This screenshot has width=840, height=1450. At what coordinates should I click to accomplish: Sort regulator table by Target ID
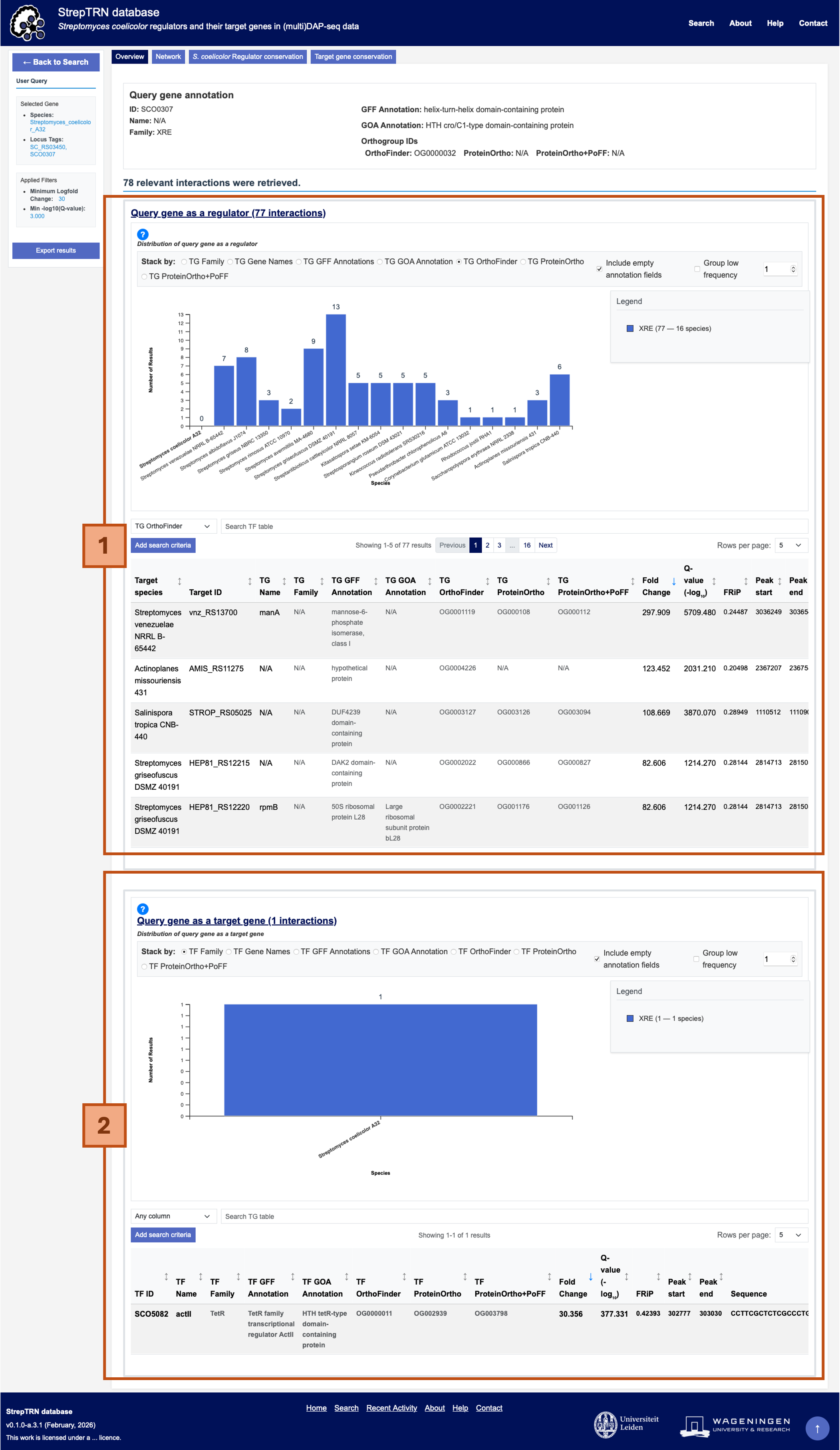250,581
